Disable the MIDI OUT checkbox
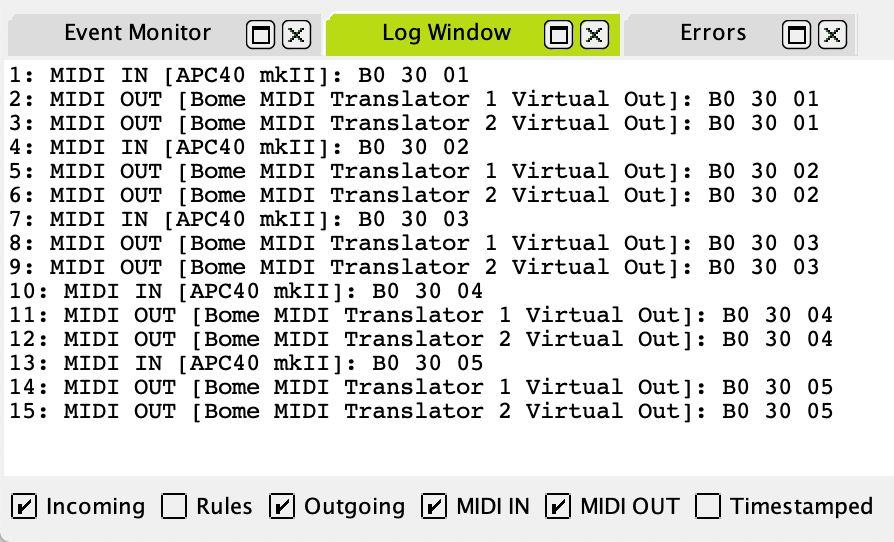The width and height of the screenshot is (894, 542). [558, 506]
